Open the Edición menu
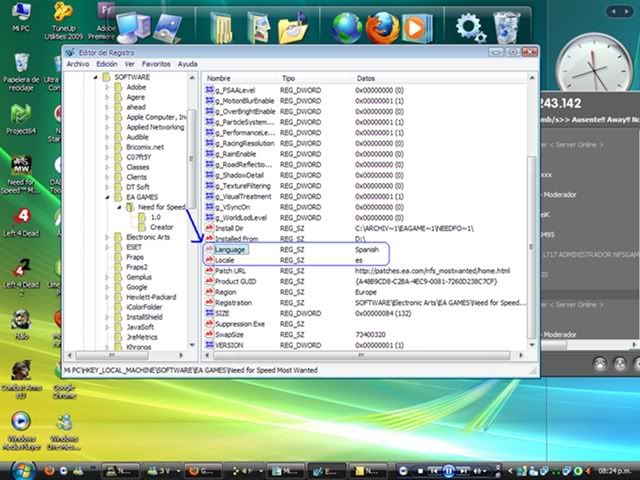640x480 pixels. 107,64
